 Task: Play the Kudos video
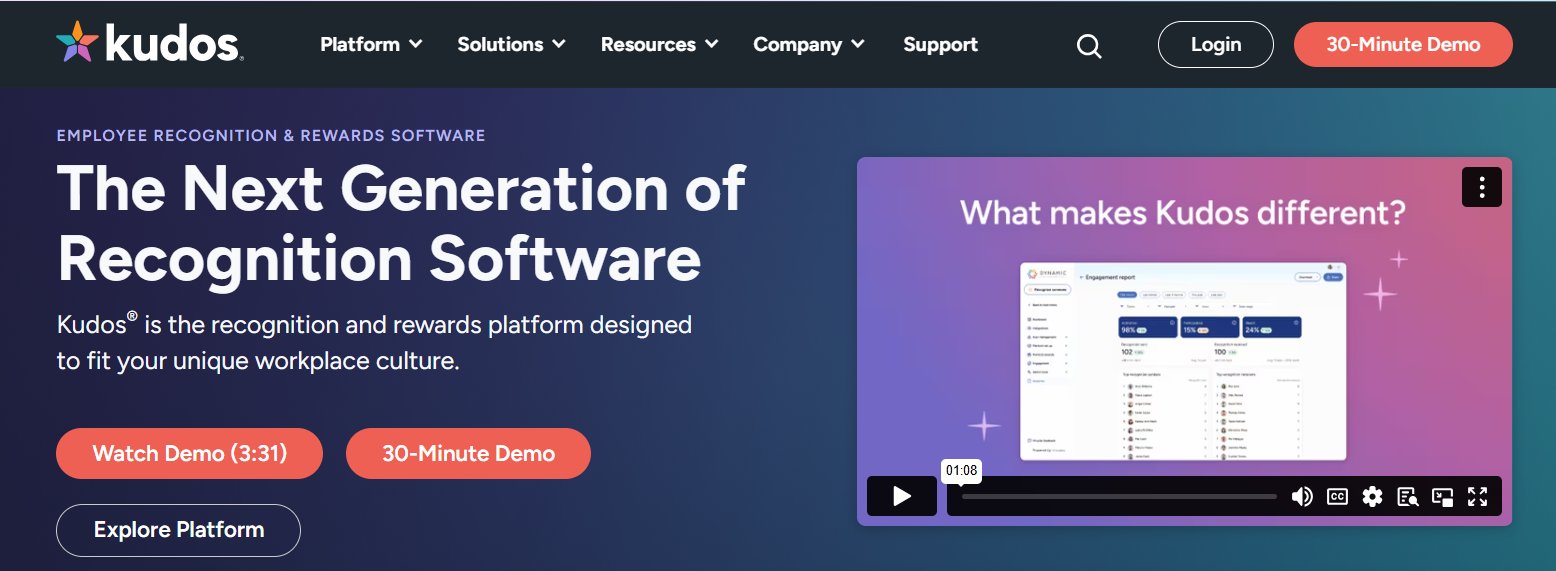tap(902, 496)
